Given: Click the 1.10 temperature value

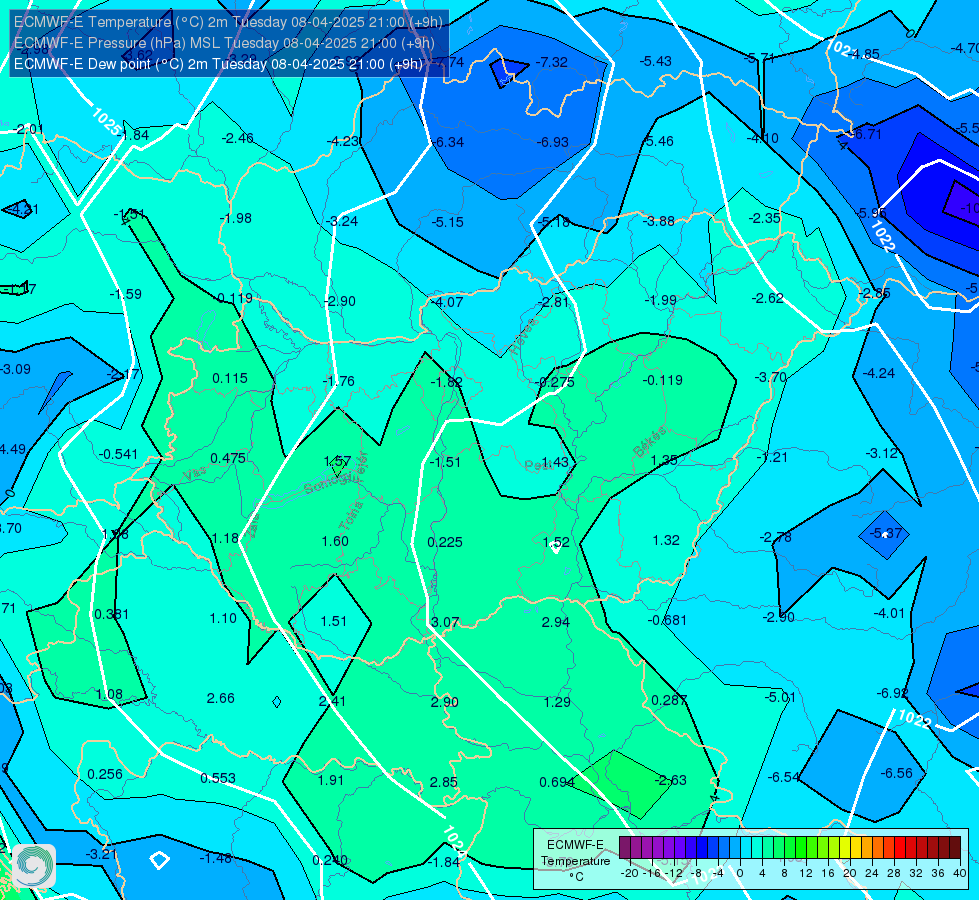Looking at the screenshot, I should (x=223, y=618).
